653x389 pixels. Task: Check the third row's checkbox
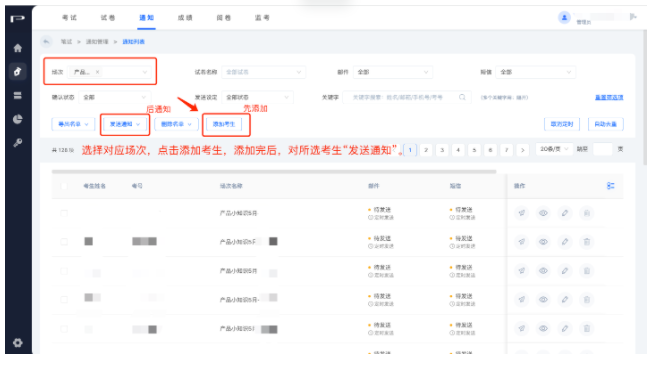[x=64, y=271]
